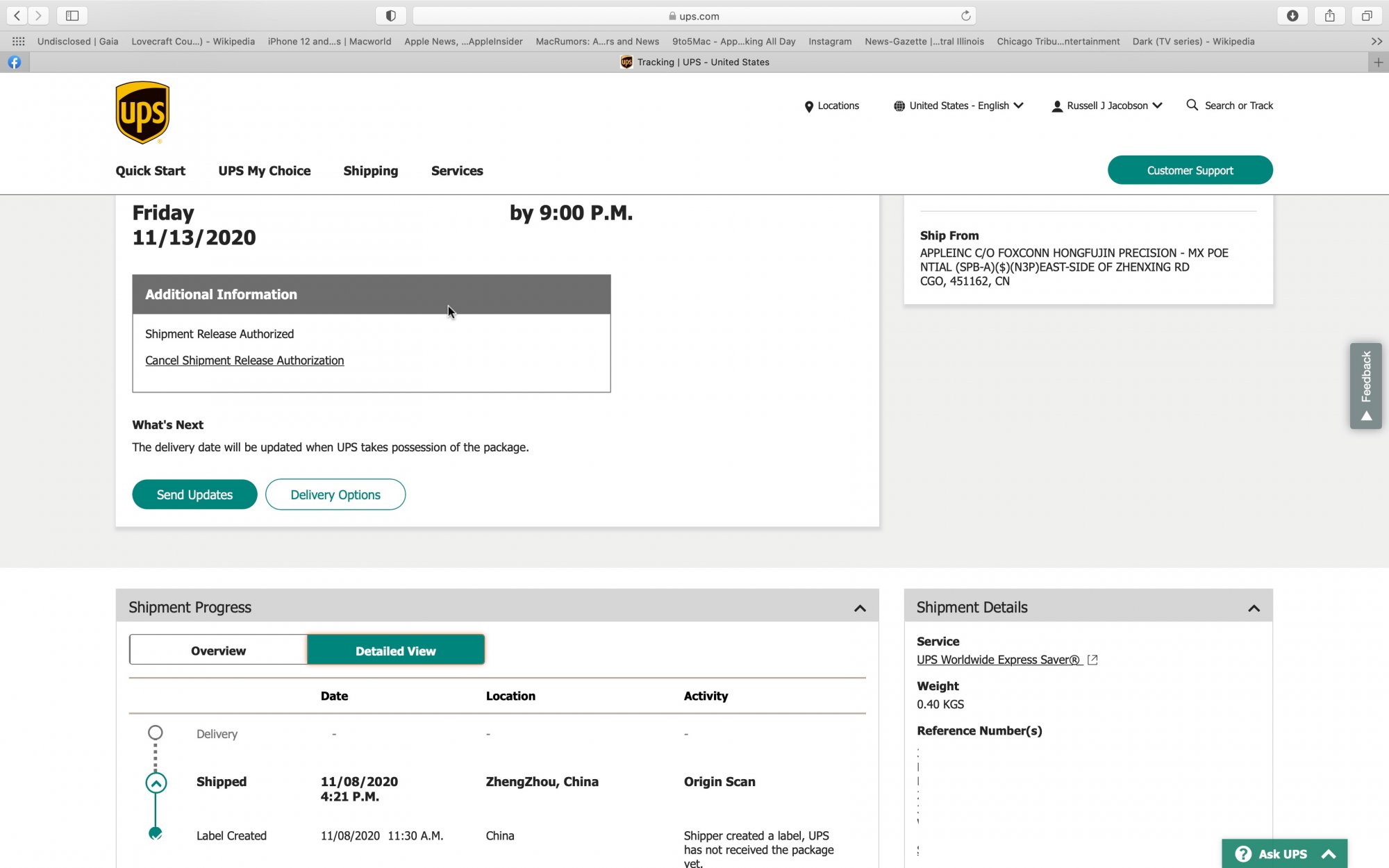Open the magnifier Search or Track
Screen dimensions: 1389x868
[x=1230, y=106]
